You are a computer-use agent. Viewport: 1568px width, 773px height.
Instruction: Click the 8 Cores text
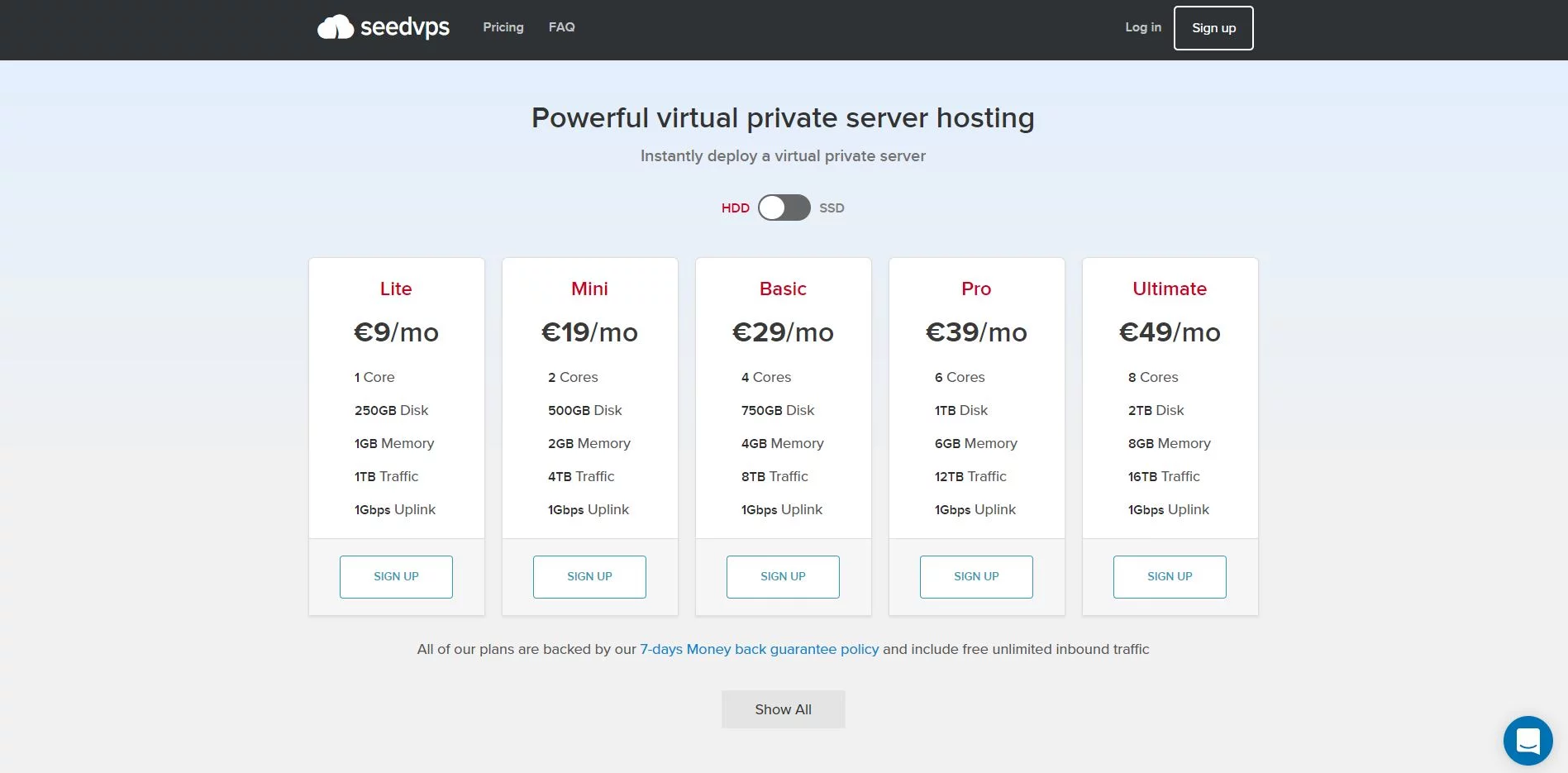point(1153,377)
